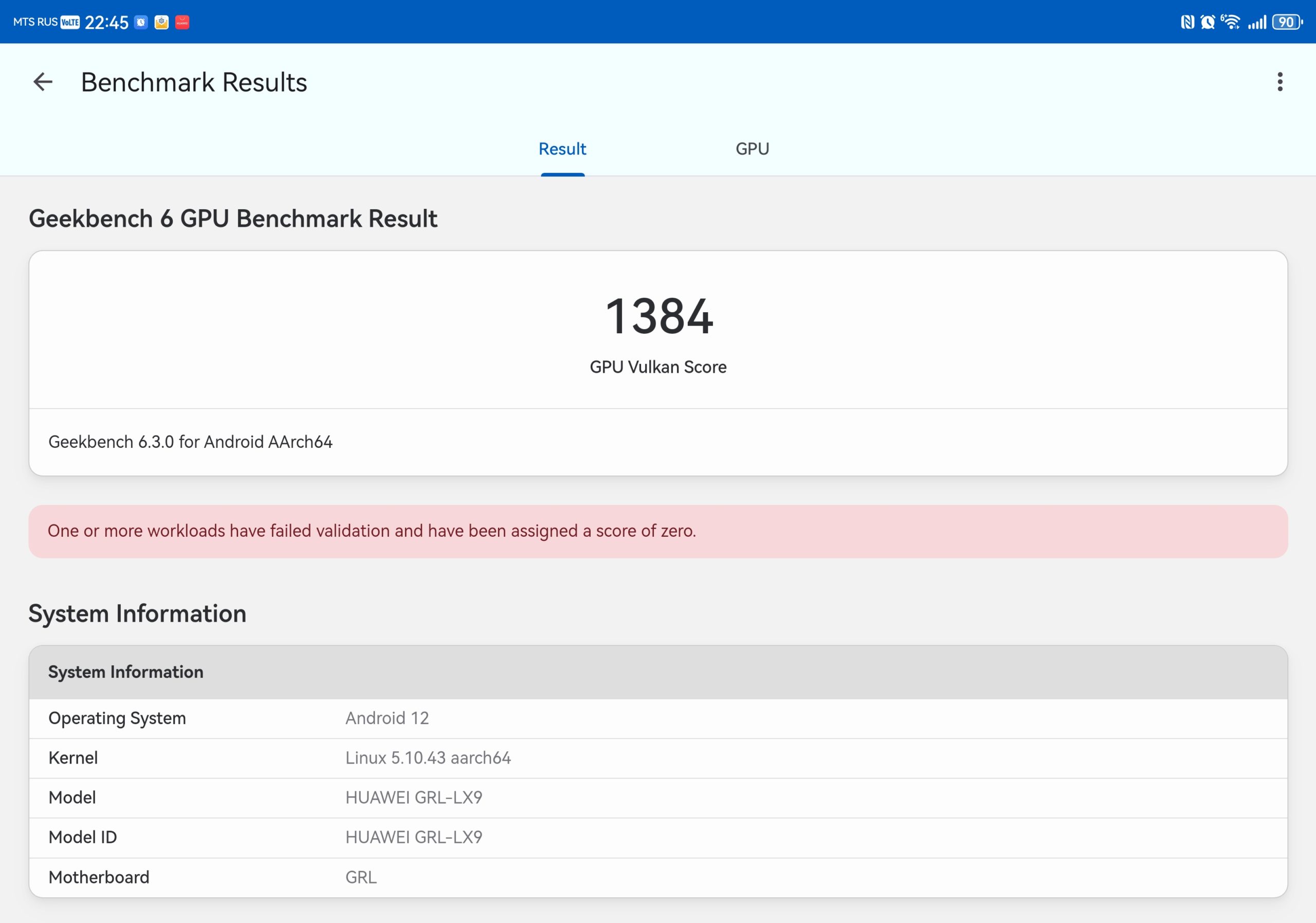Select the Motherboard GRL row
1316x923 pixels.
(x=658, y=878)
